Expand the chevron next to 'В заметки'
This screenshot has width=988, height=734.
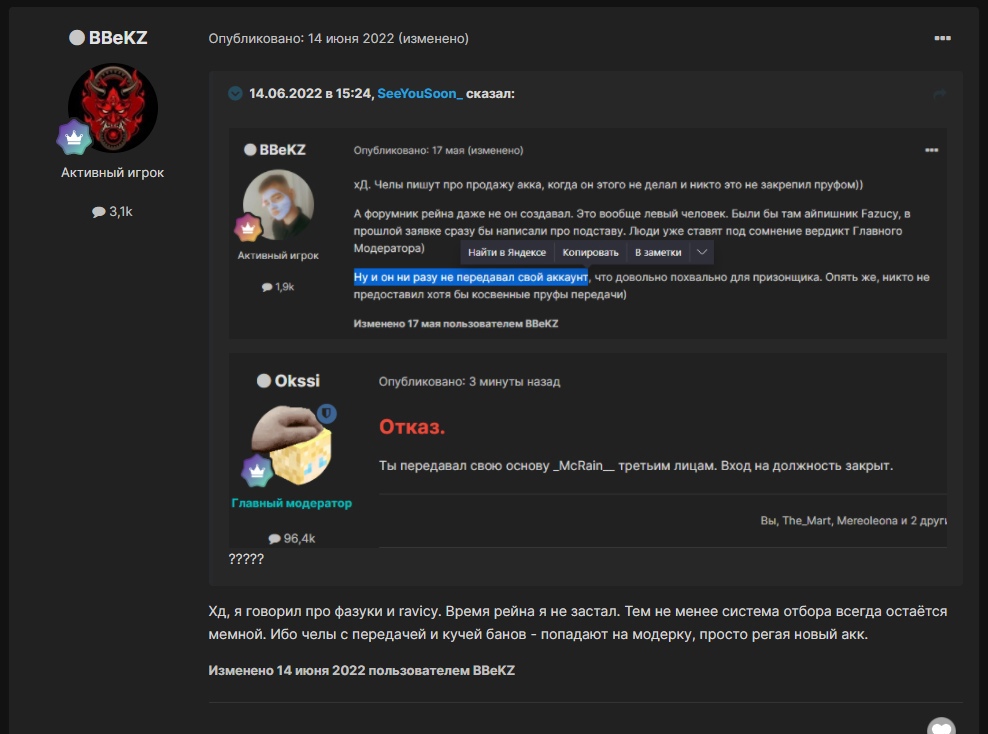coord(702,253)
